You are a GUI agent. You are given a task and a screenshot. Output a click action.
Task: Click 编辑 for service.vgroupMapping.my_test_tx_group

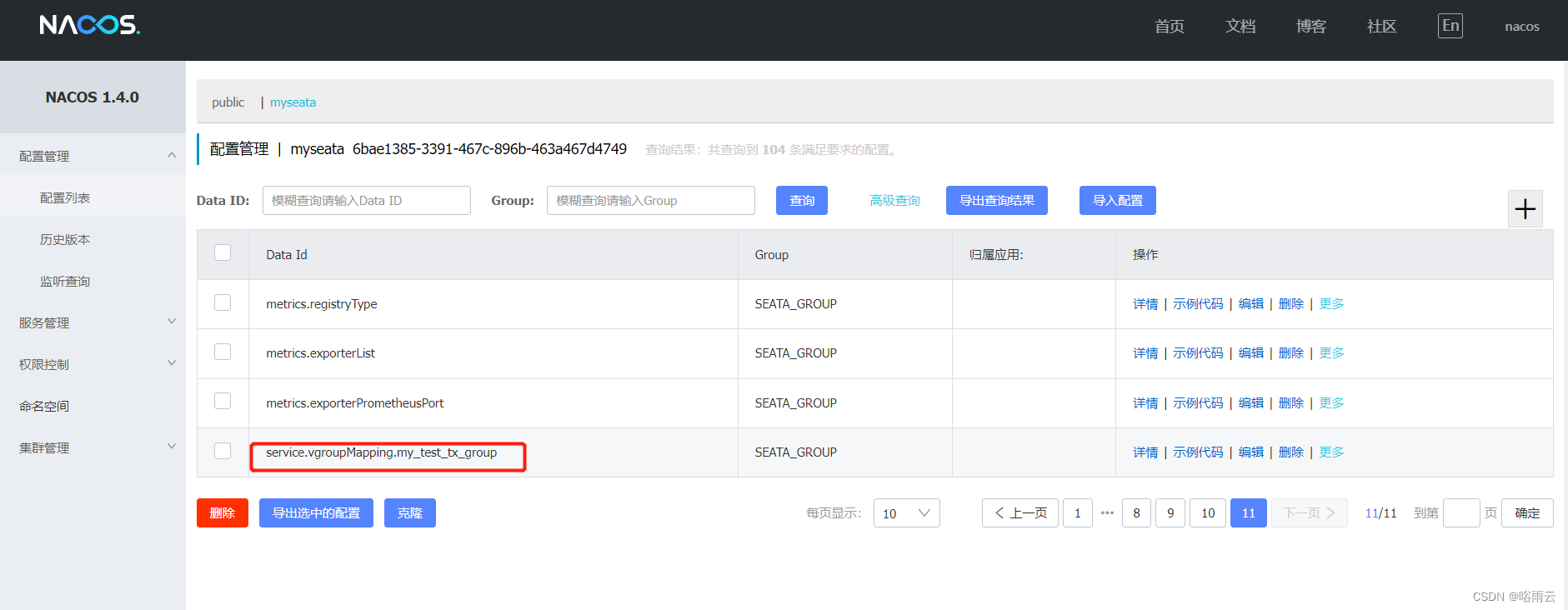click(x=1250, y=452)
